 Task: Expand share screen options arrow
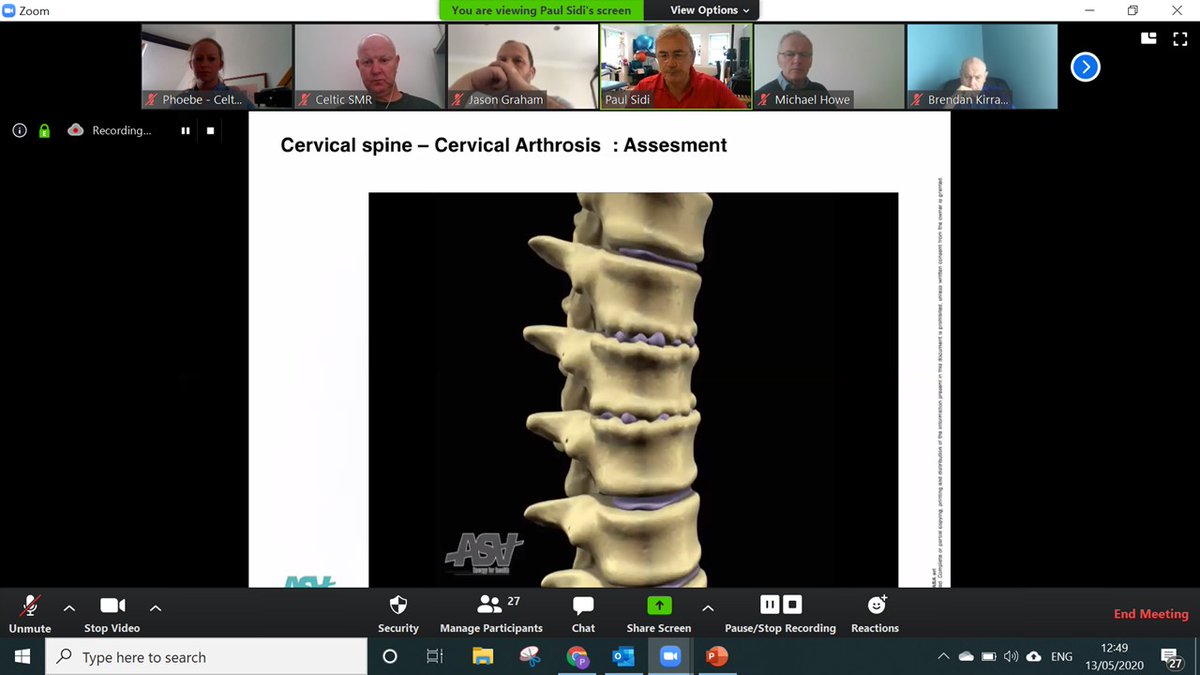708,607
